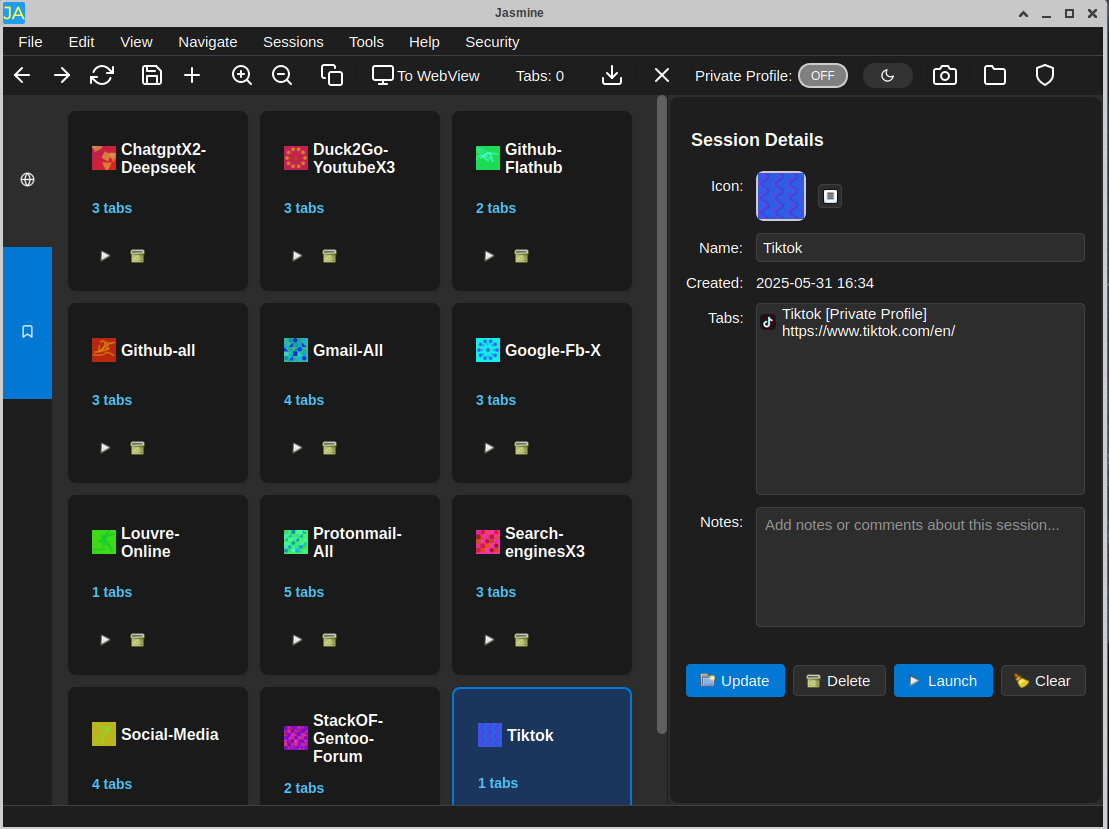The image size is (1109, 829).
Task: Click the forward arrow in toolbar
Action: coord(62,75)
